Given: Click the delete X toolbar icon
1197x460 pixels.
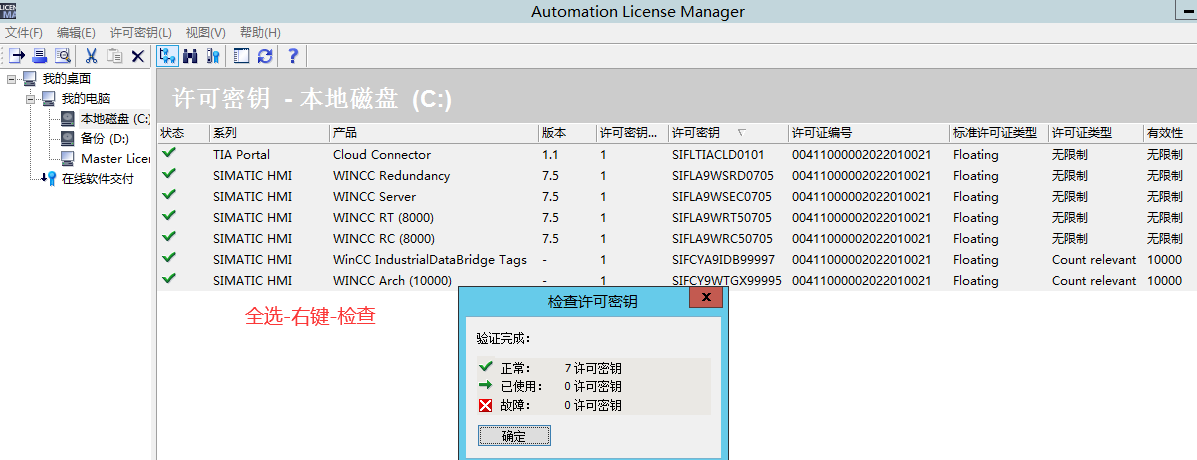Looking at the screenshot, I should pos(138,56).
